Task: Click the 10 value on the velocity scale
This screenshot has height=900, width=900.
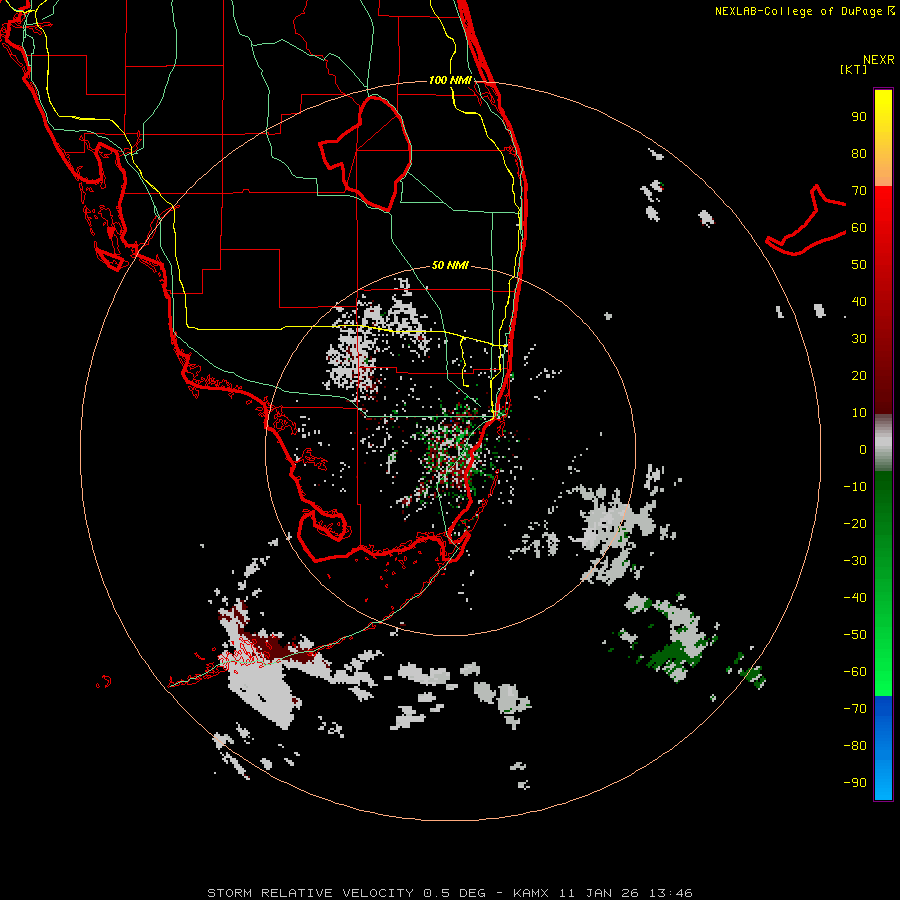Action: coord(859,413)
